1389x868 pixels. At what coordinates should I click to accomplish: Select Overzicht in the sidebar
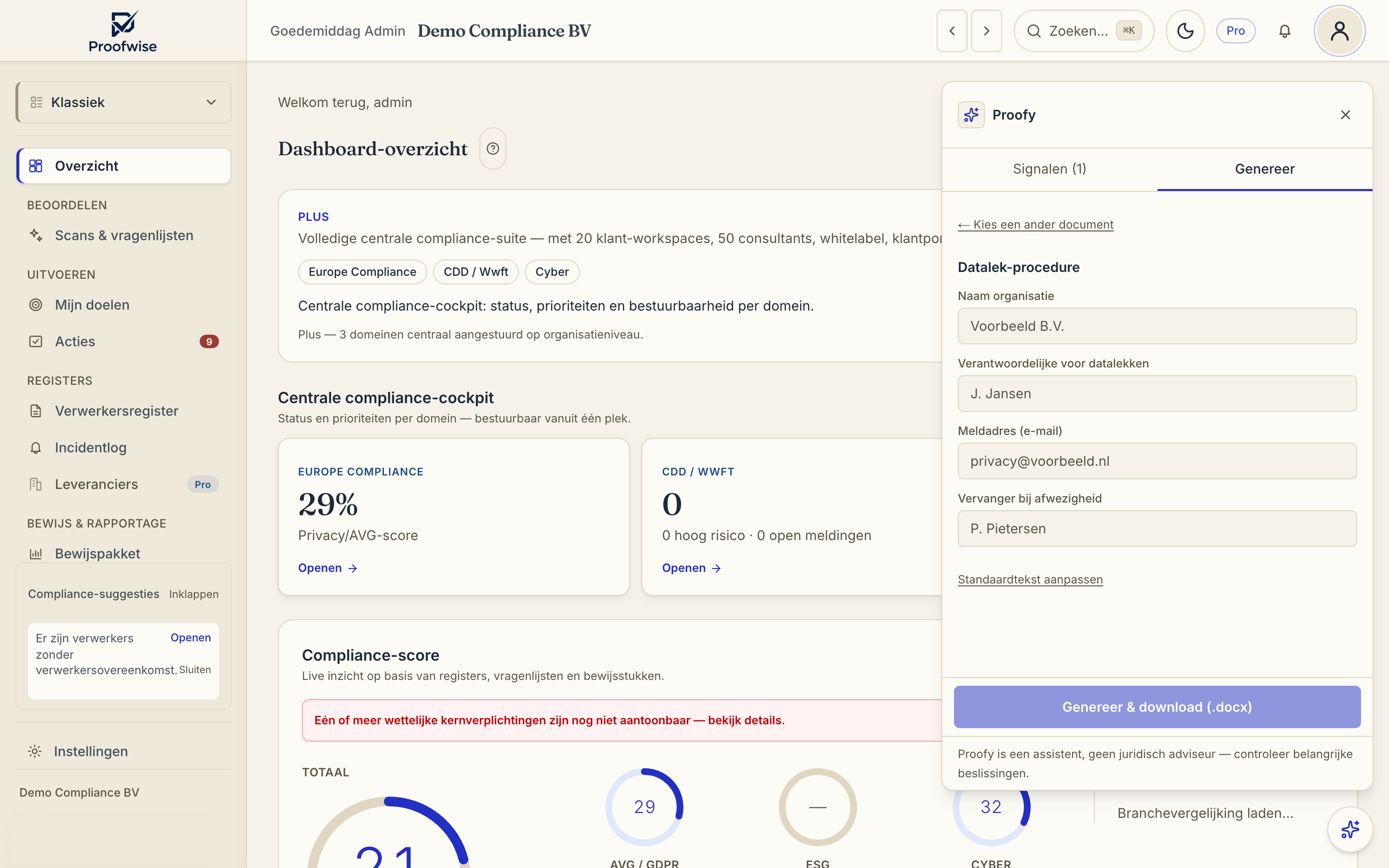(123, 166)
